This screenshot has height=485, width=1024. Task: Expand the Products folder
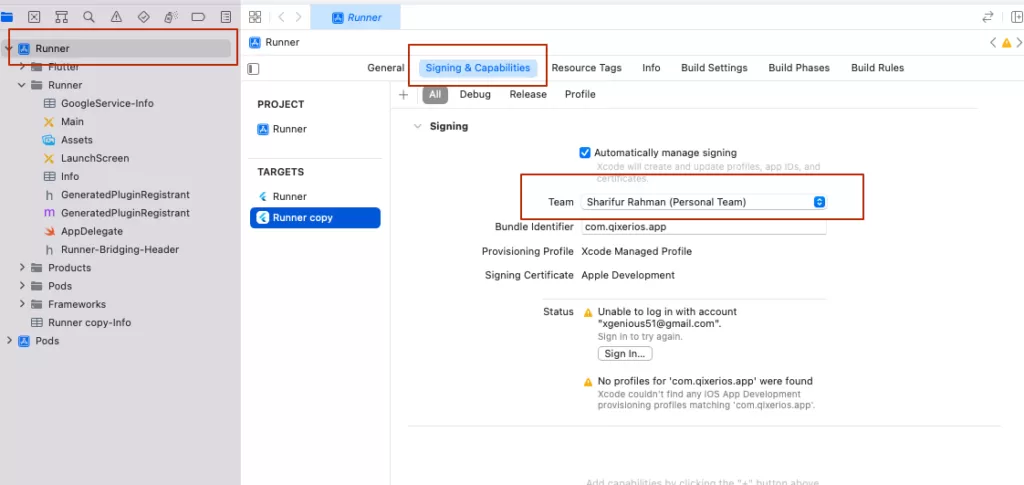[x=22, y=268]
